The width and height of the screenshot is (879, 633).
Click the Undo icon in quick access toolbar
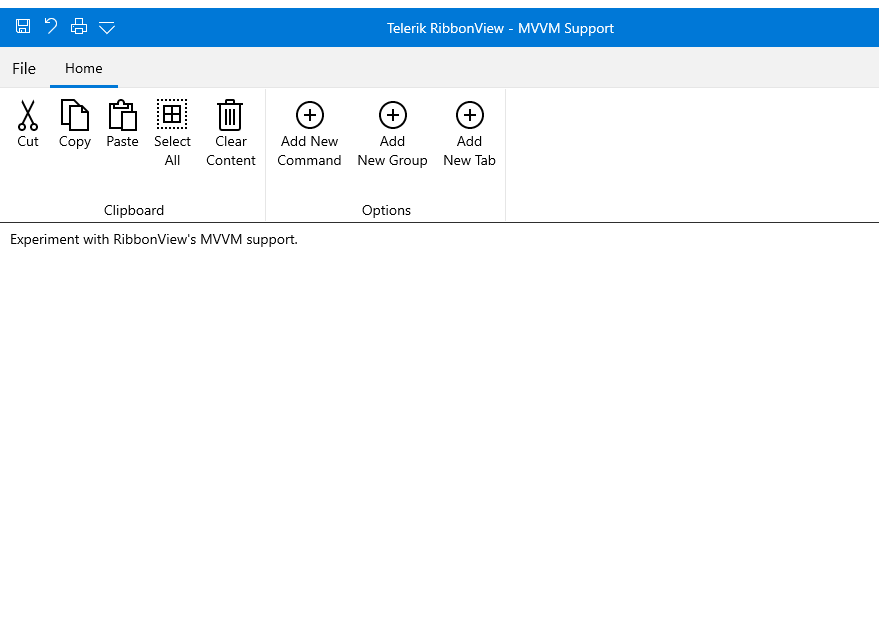click(51, 26)
